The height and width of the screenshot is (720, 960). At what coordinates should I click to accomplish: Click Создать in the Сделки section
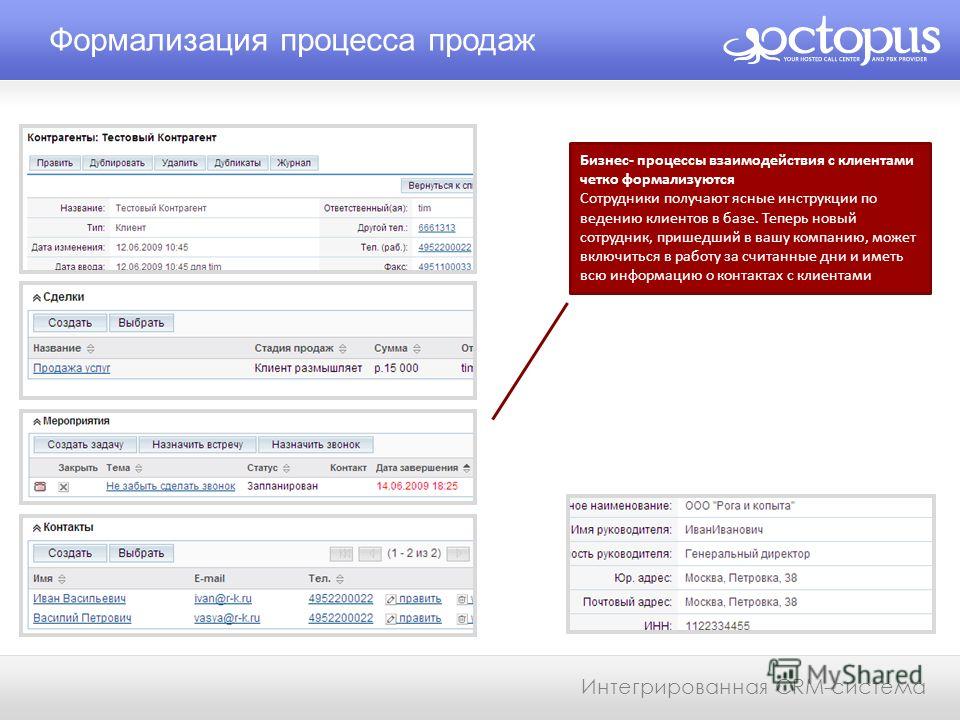click(70, 323)
